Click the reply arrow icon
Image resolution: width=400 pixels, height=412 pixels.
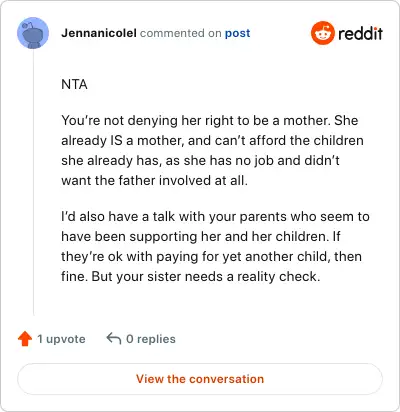(113, 339)
